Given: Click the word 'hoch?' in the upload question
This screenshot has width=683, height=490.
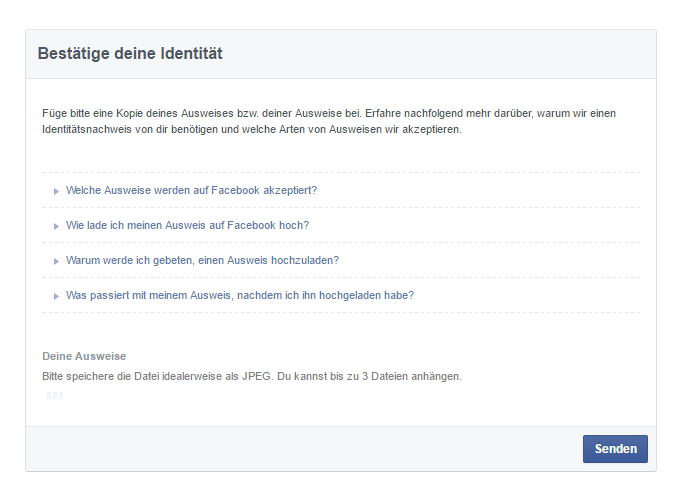Looking at the screenshot, I should [294, 225].
